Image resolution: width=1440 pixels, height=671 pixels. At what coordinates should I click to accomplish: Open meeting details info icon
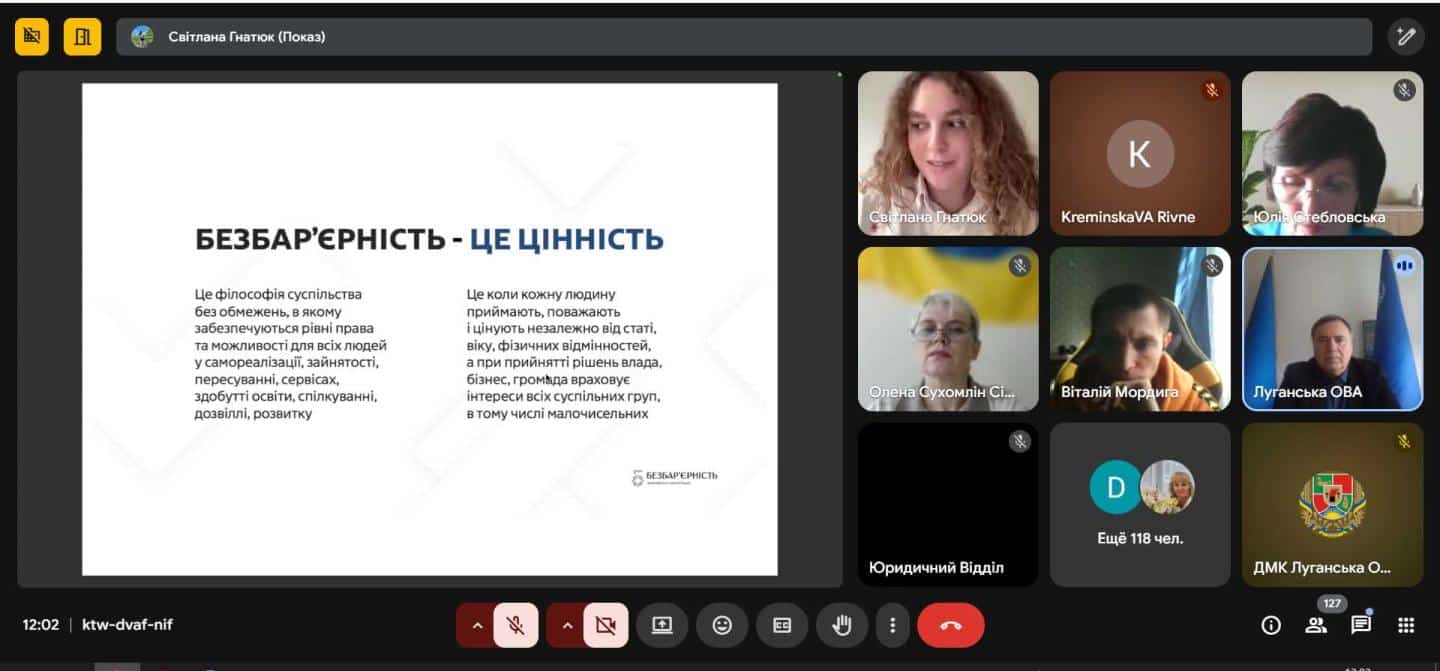pos(1271,626)
